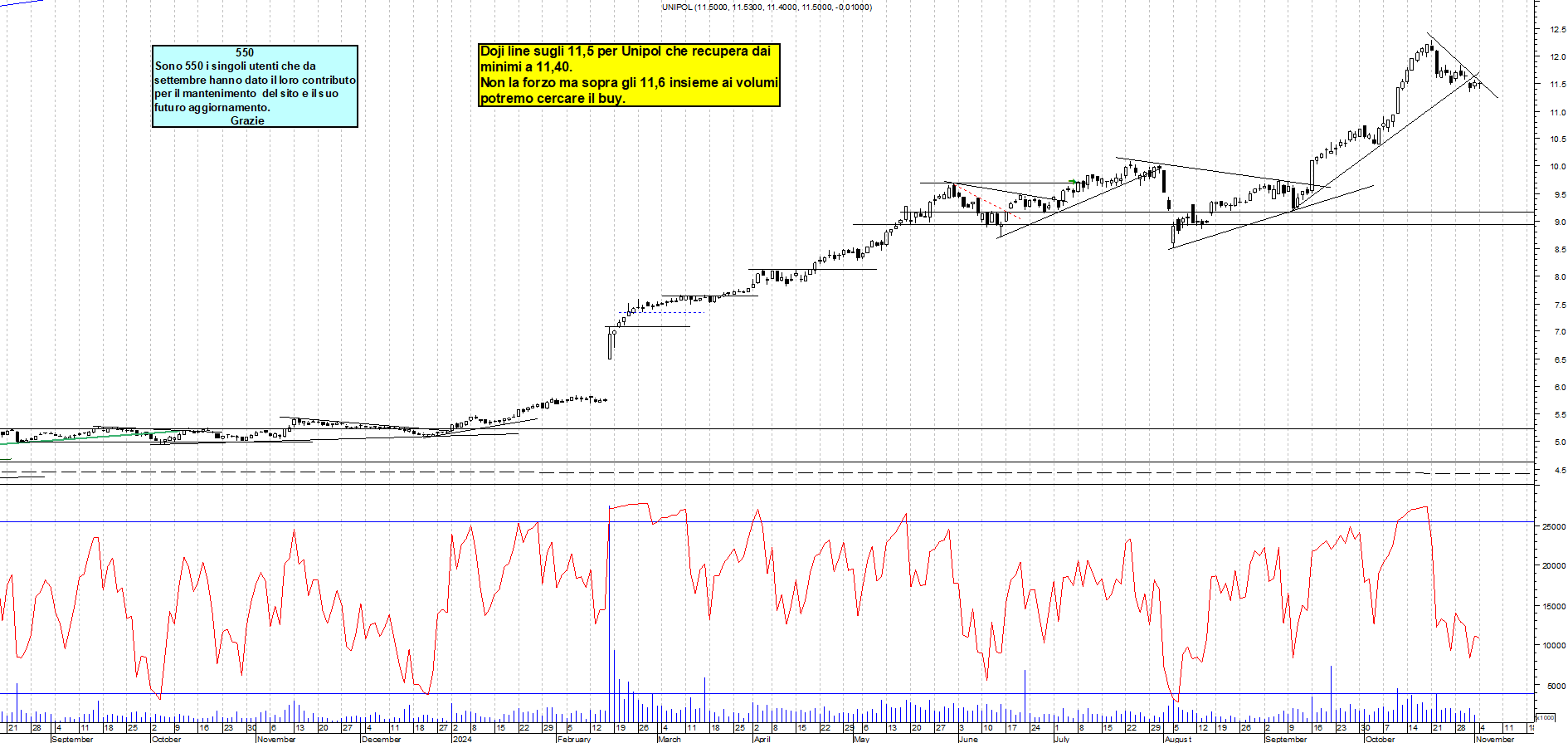Image resolution: width=1568 pixels, height=743 pixels.
Task: Click the 15000 volume axis label
Action: coord(1554,607)
